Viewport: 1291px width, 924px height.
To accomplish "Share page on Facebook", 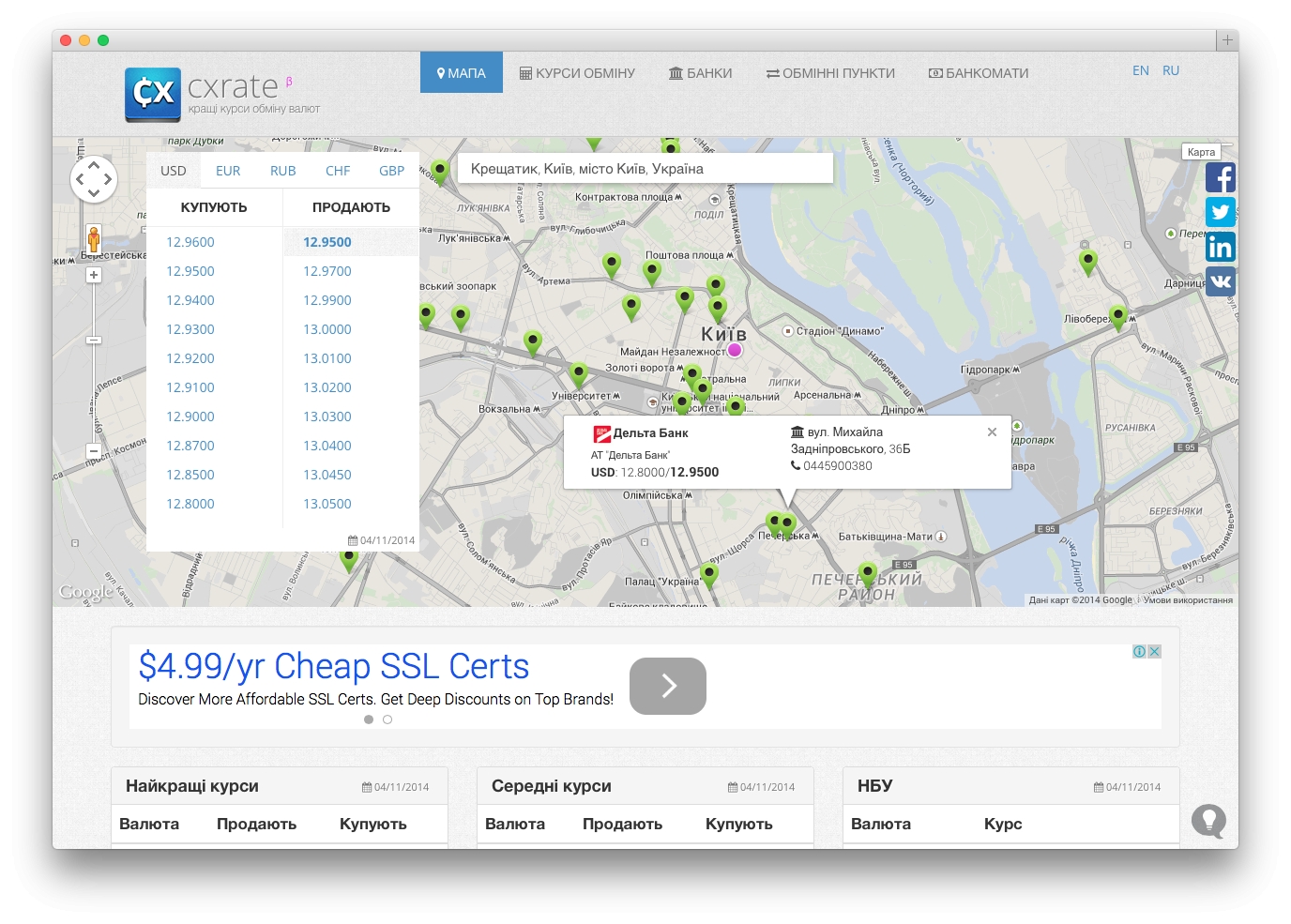I will pos(1220,177).
